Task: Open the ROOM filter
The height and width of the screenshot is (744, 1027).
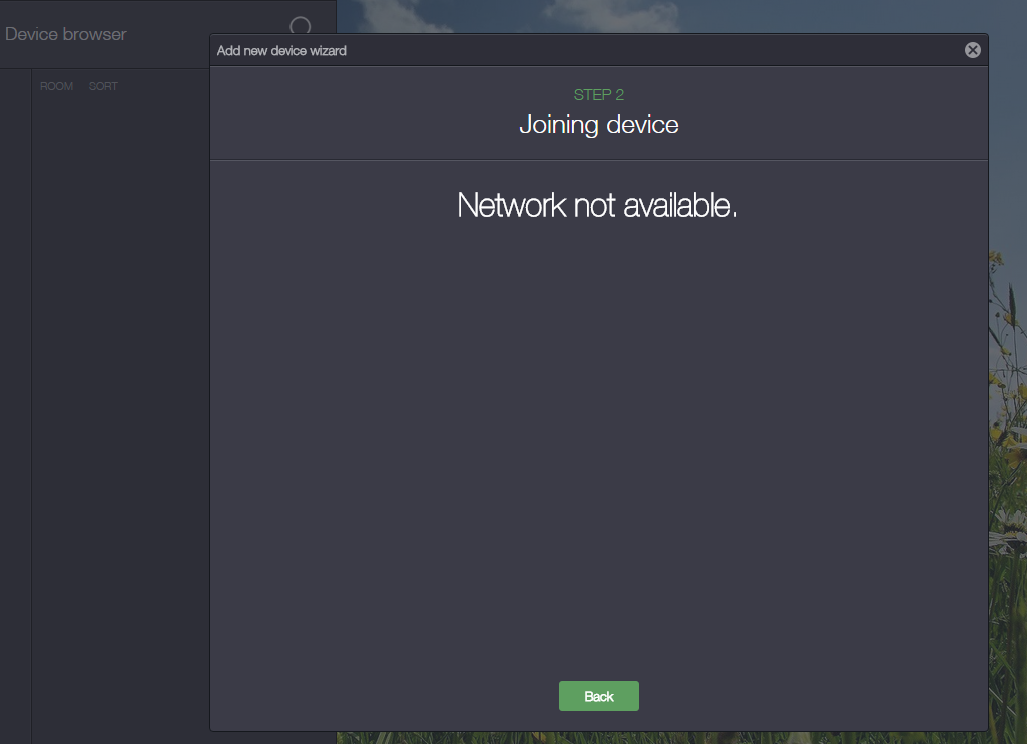Action: (x=56, y=86)
